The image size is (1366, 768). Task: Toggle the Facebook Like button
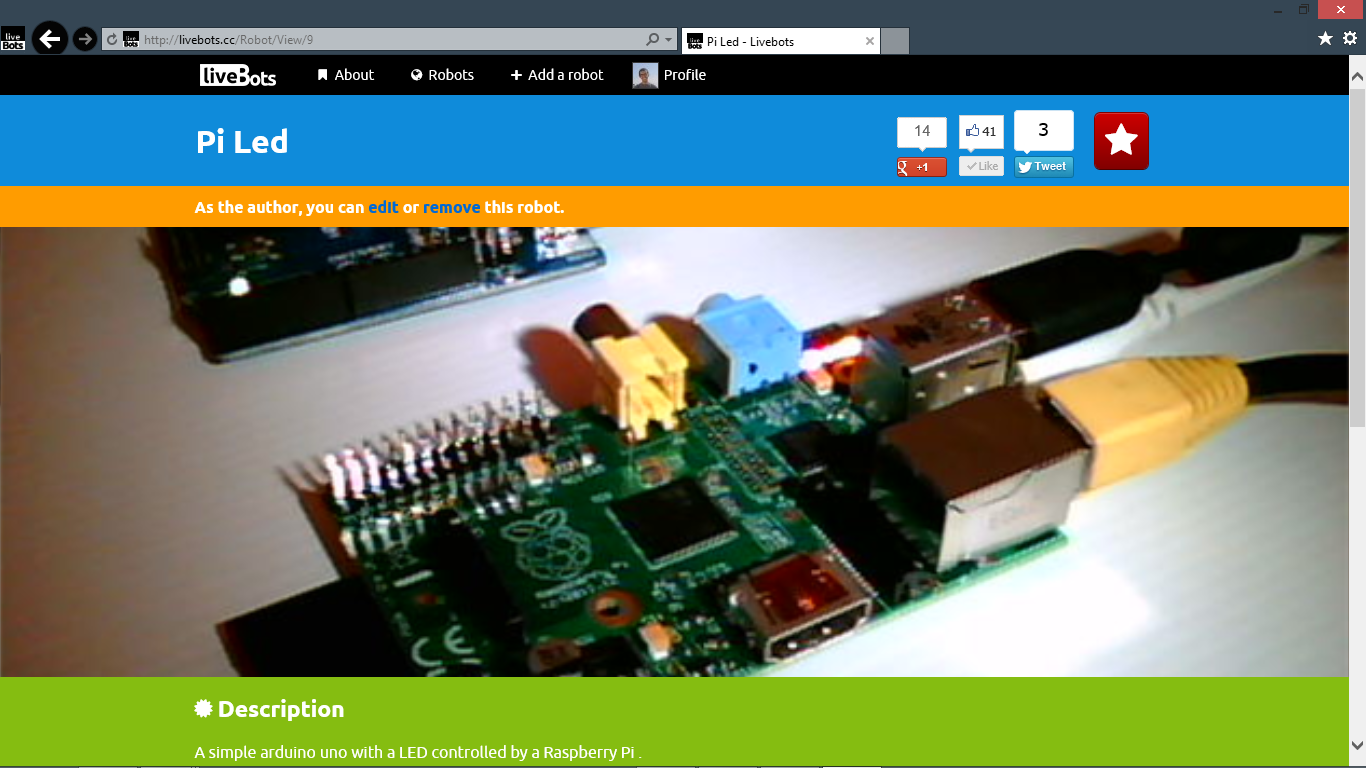coord(980,166)
